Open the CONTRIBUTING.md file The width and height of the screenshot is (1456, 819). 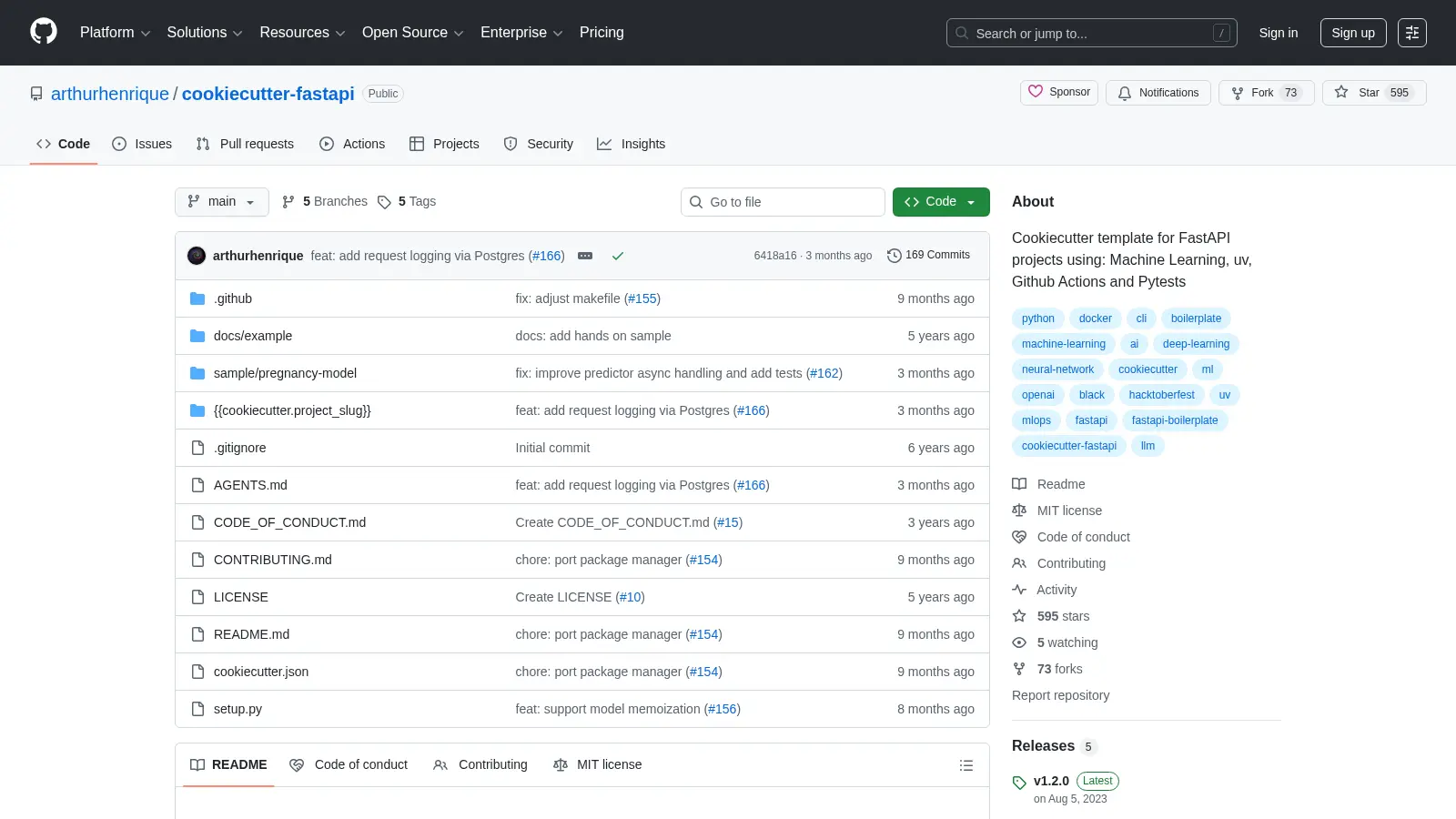273,560
